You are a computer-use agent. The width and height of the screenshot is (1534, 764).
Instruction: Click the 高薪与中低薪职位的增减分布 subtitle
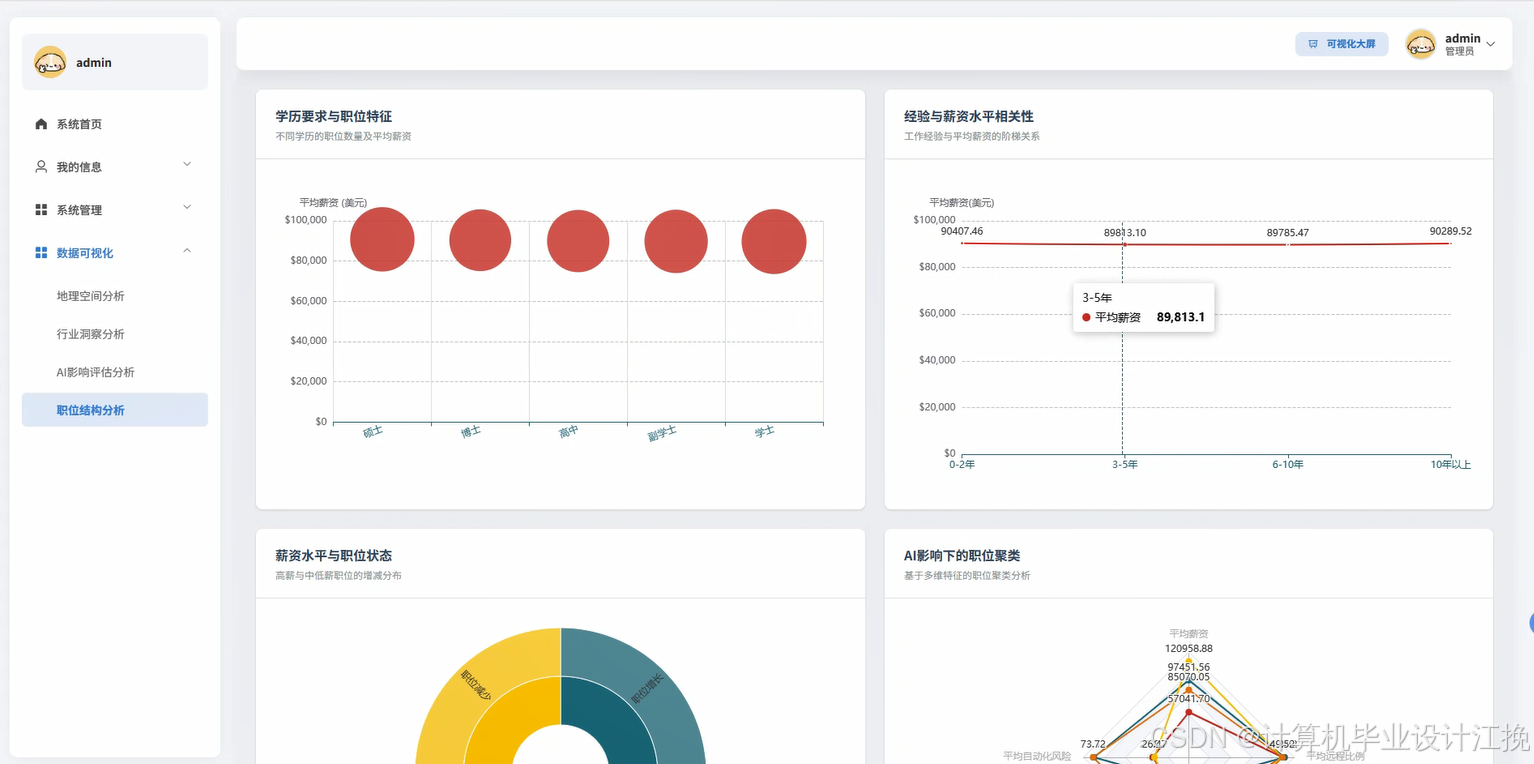coord(338,576)
